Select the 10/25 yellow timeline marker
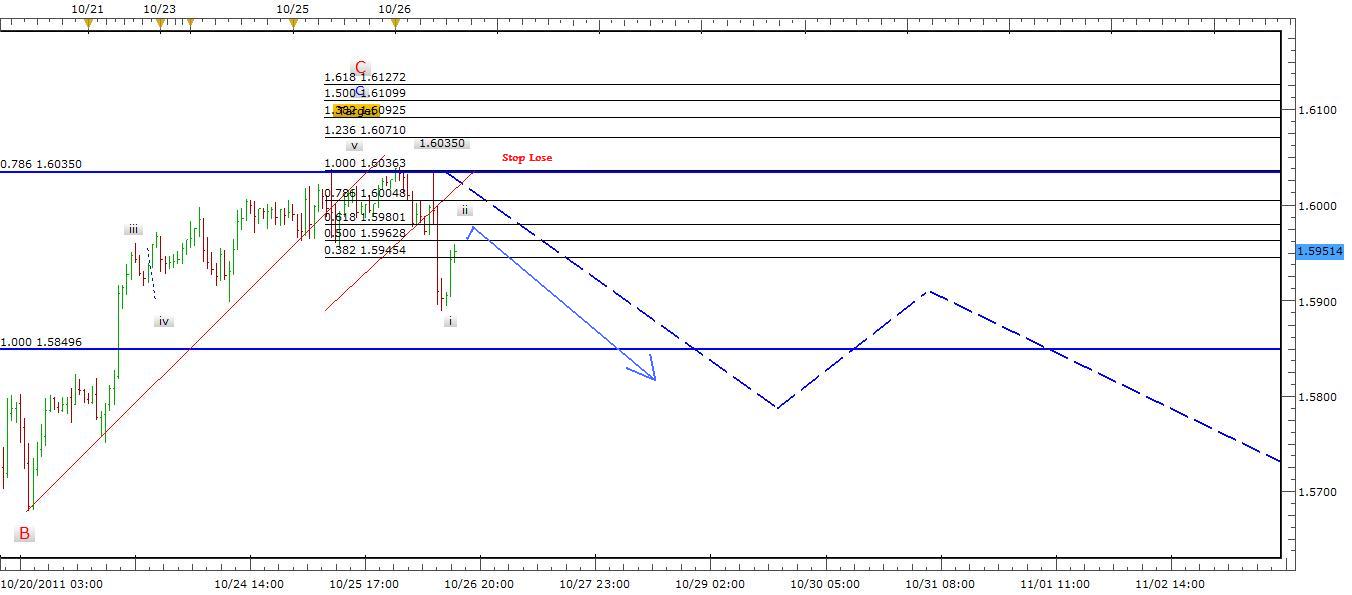 291,18
